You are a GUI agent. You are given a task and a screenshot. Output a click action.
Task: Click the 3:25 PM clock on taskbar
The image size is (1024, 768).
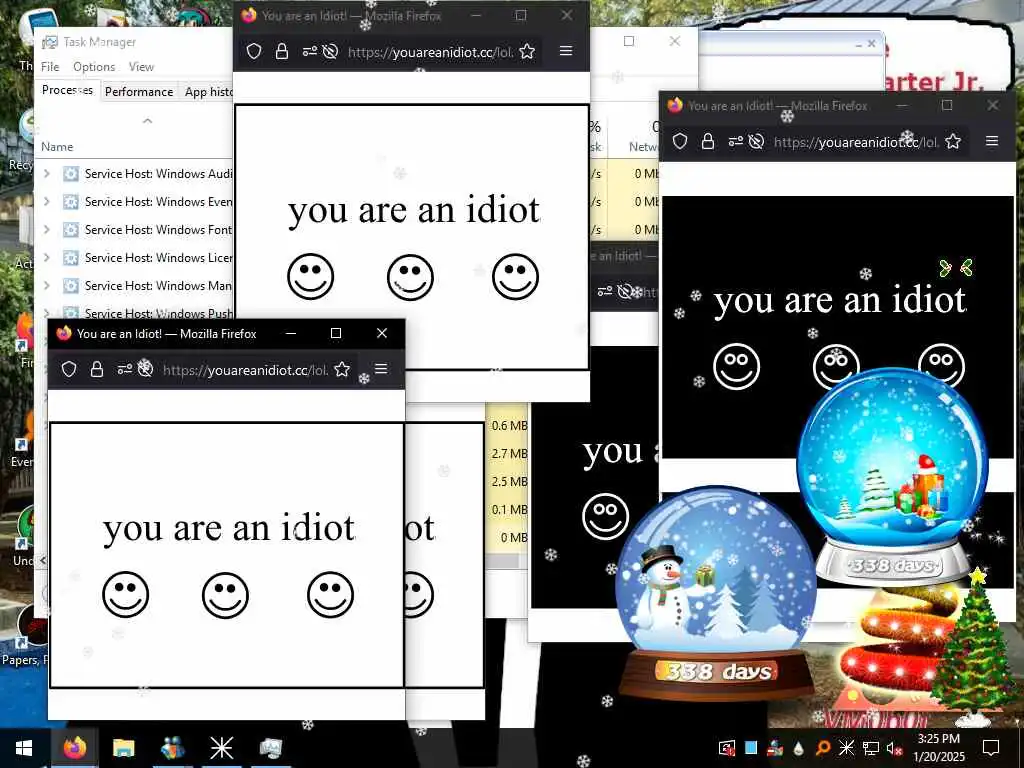(x=939, y=739)
